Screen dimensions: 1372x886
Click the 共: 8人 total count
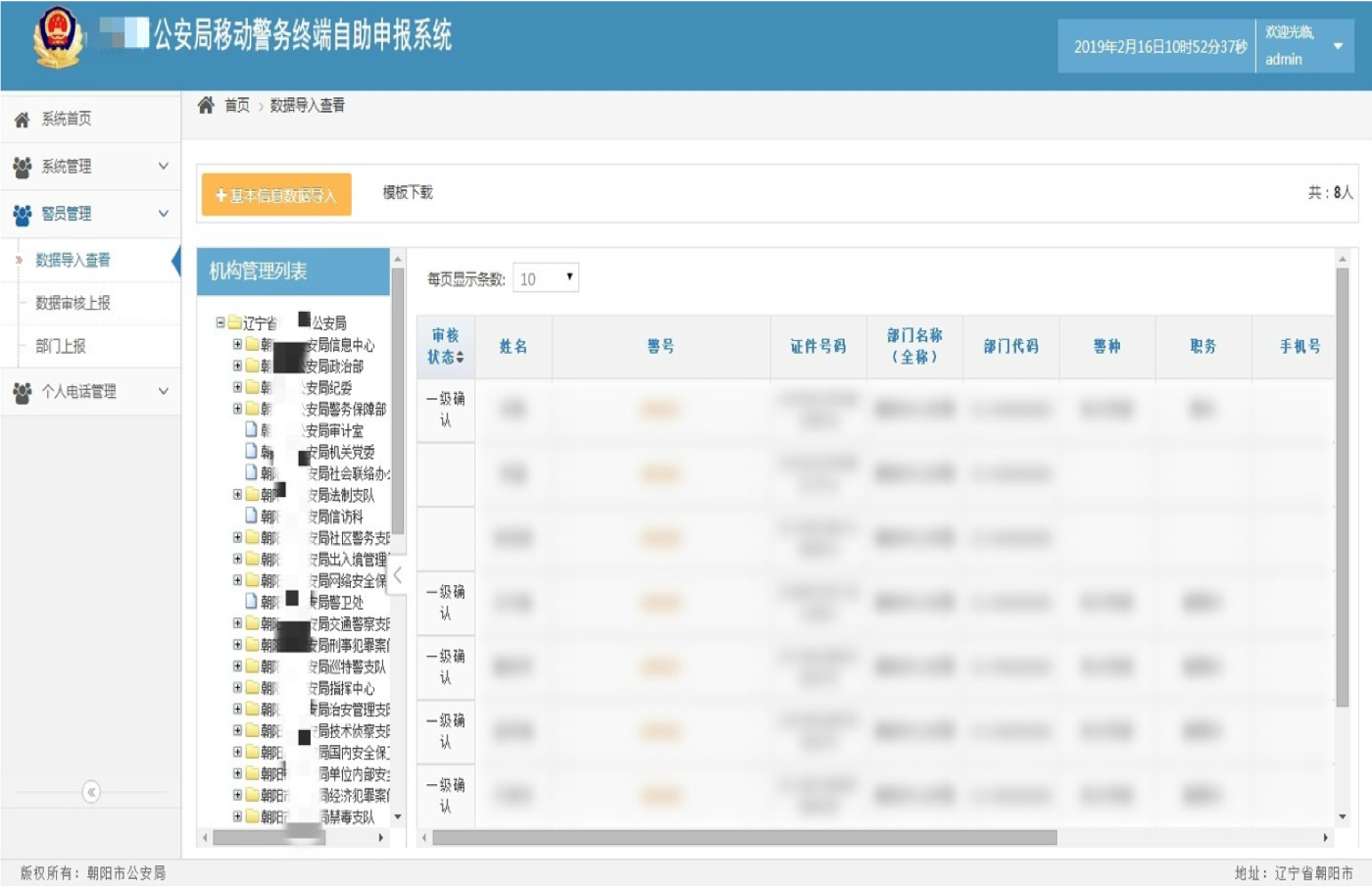1330,193
